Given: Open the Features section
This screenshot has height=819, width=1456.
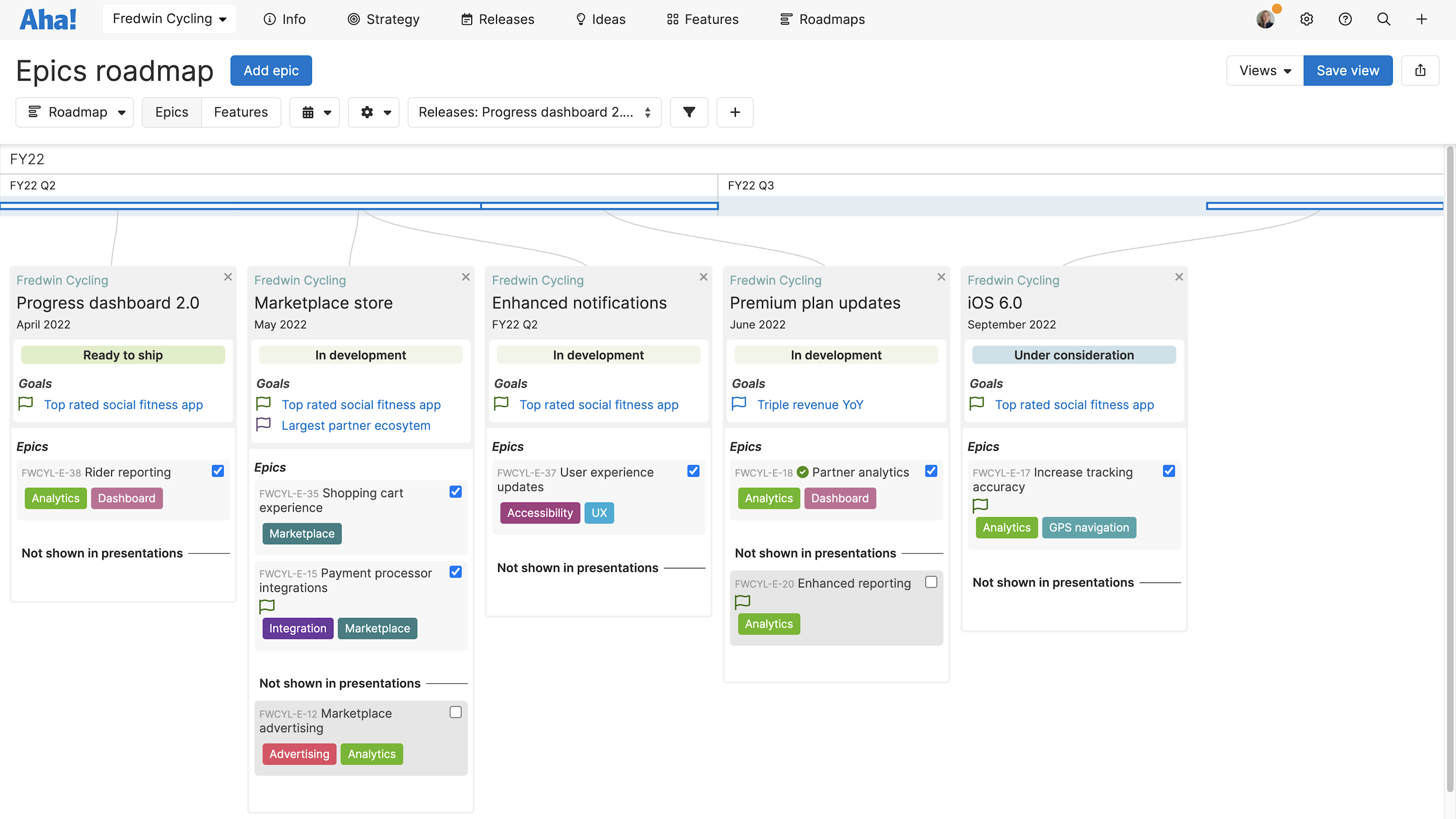Looking at the screenshot, I should click(702, 18).
